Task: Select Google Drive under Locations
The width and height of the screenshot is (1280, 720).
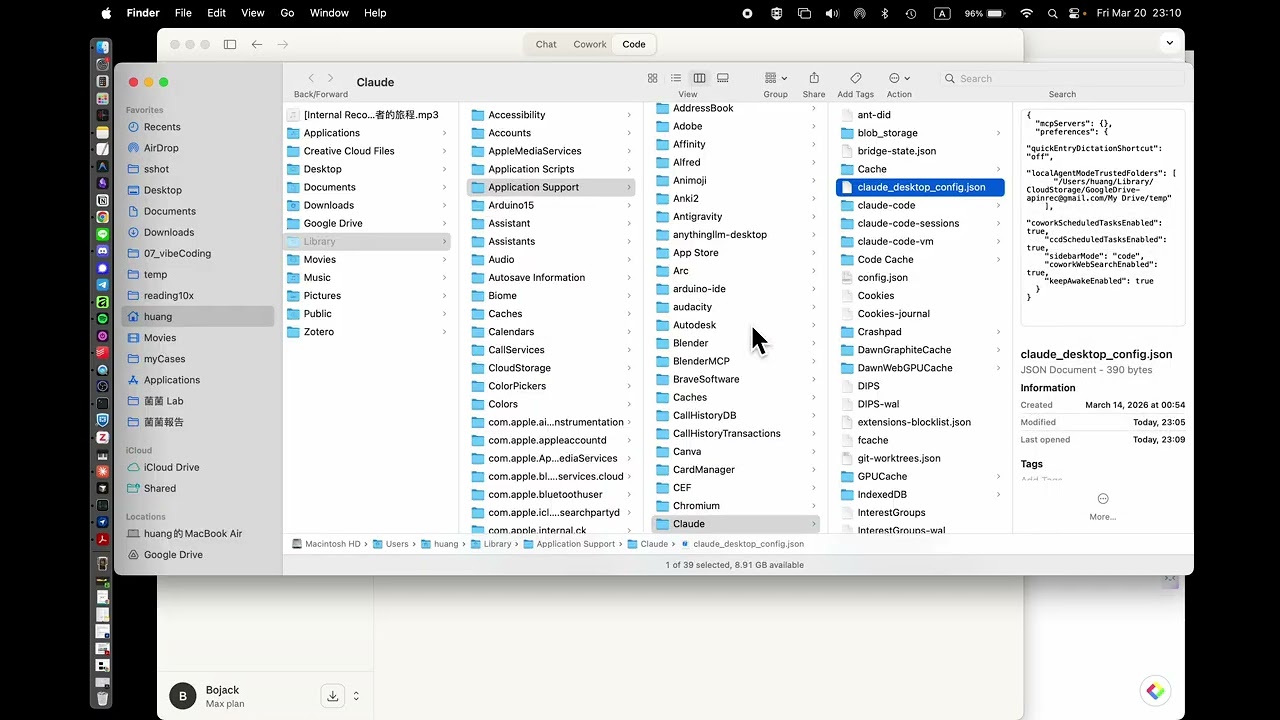Action: click(x=173, y=554)
